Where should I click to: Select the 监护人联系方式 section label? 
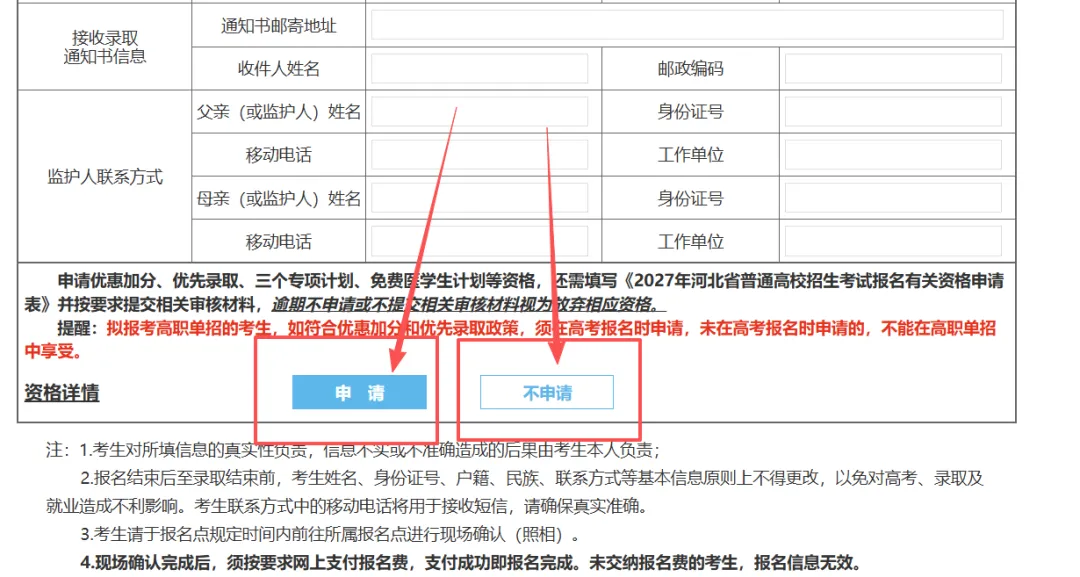[105, 177]
